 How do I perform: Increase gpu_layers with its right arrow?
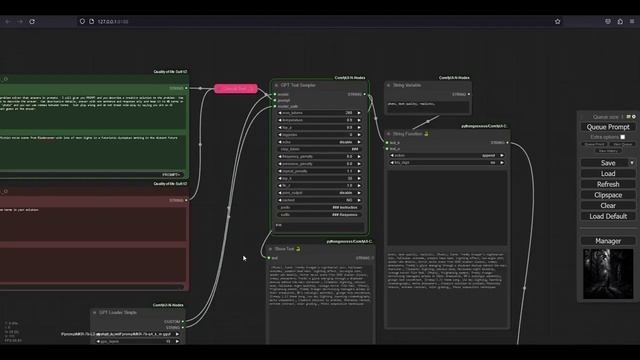pos(177,341)
